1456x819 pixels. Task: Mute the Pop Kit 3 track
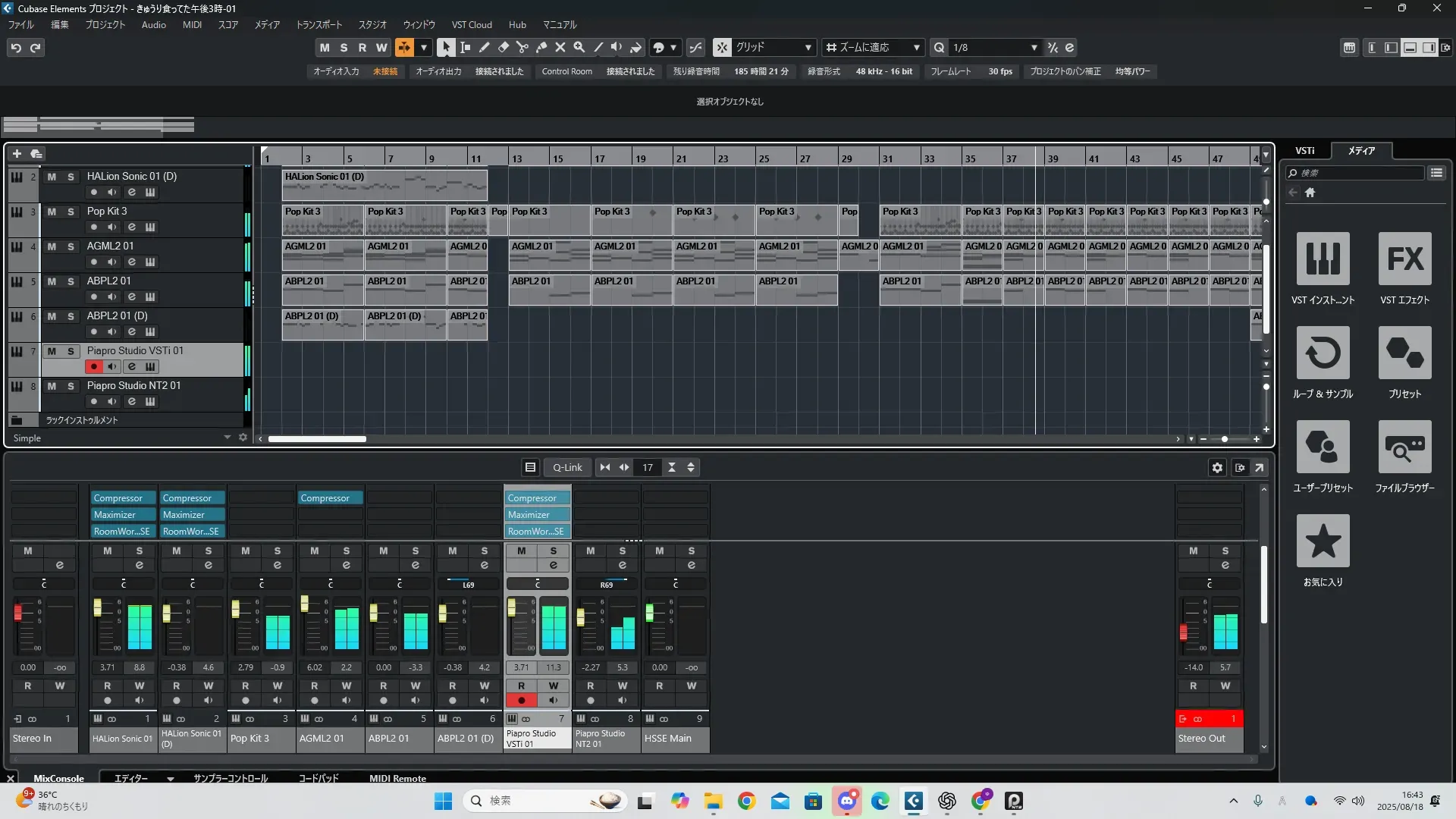(x=52, y=212)
